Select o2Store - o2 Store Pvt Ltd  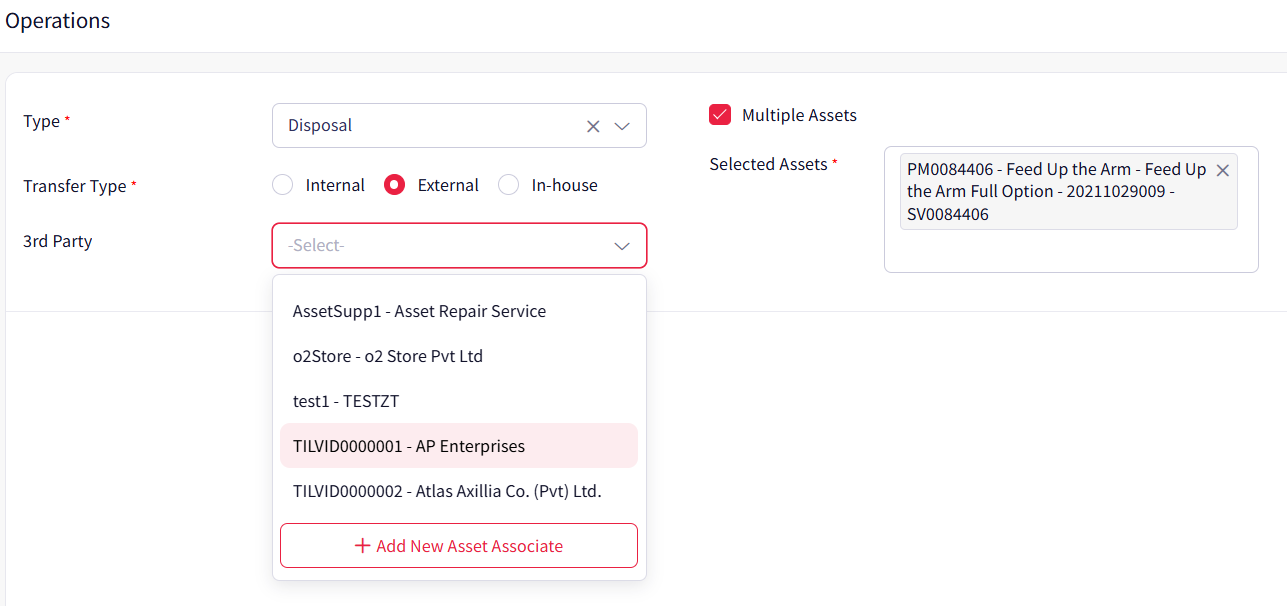pos(388,356)
